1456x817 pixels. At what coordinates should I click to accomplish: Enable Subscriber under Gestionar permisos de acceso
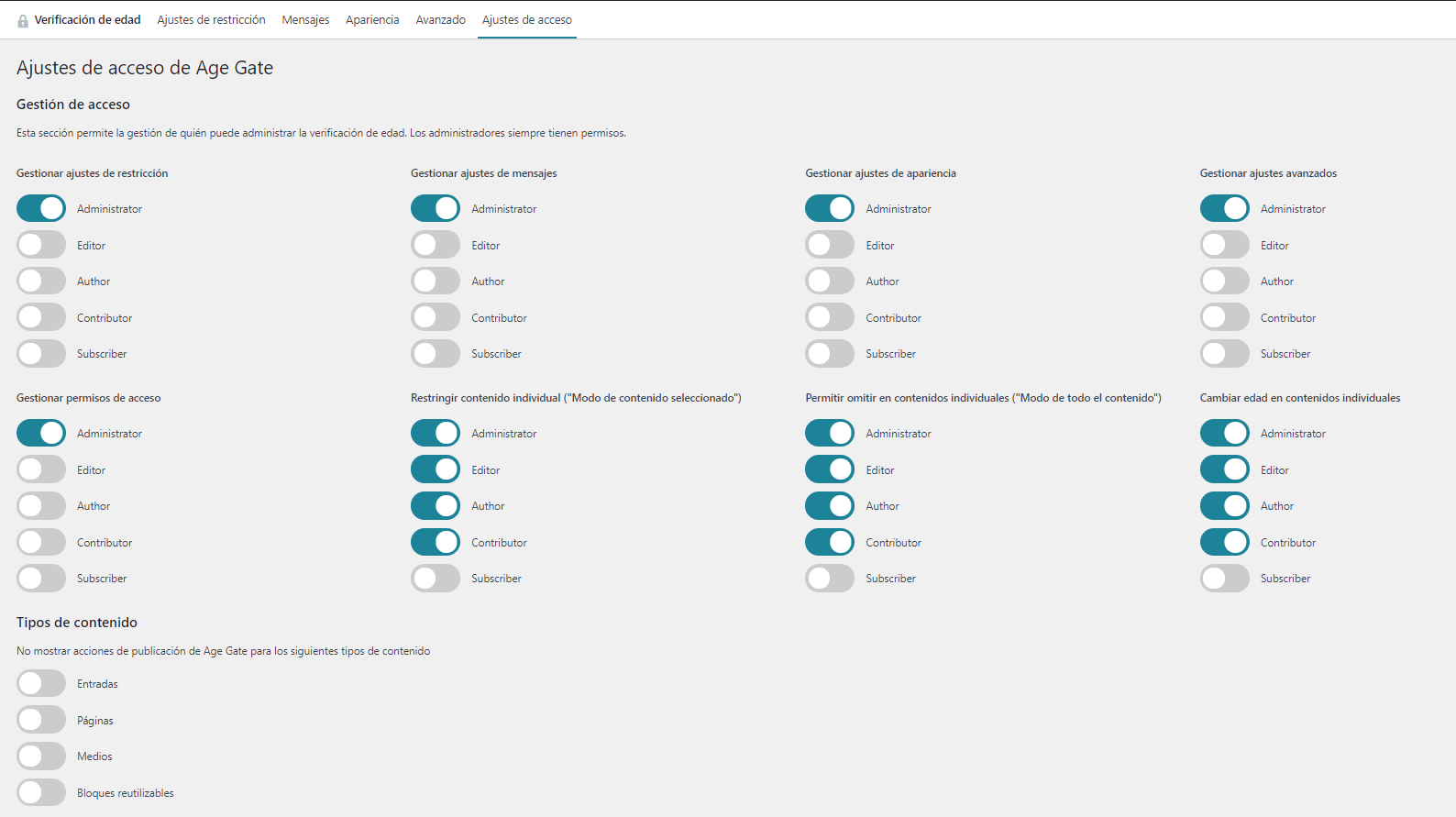coord(41,578)
